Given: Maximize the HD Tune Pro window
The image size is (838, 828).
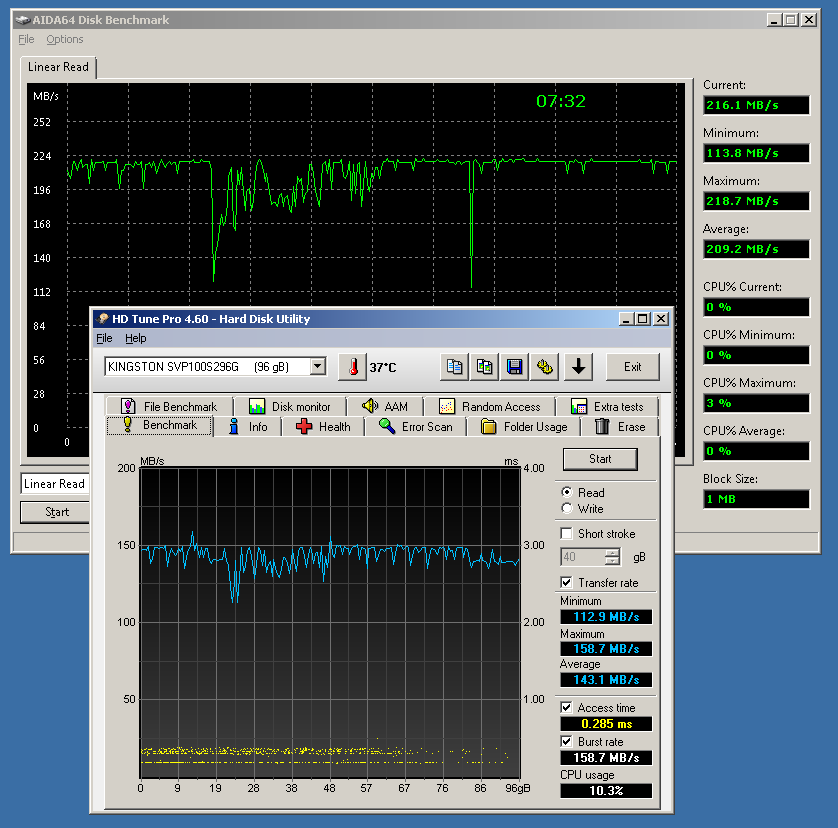Looking at the screenshot, I should [x=643, y=319].
